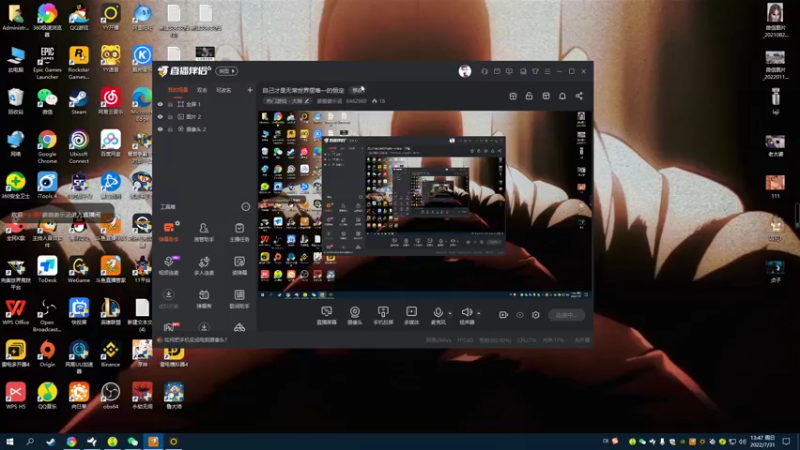The height and width of the screenshot is (450, 800).
Task: Open the 主播任务 tool
Action: 239,231
